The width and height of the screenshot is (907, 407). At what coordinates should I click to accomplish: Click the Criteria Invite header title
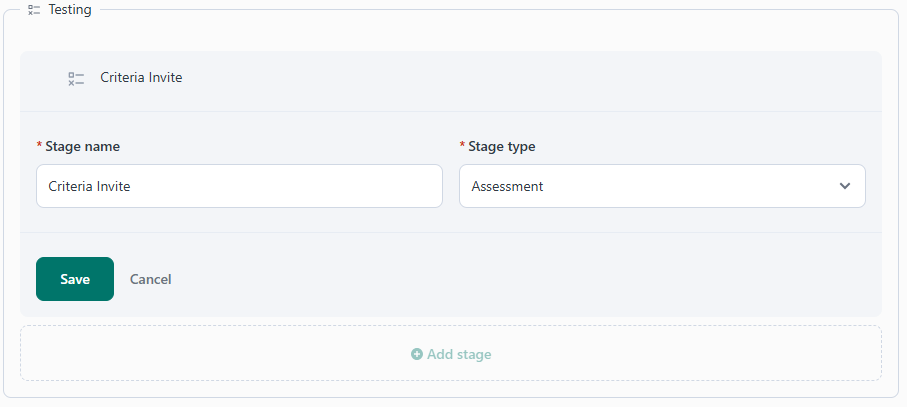coord(141,77)
